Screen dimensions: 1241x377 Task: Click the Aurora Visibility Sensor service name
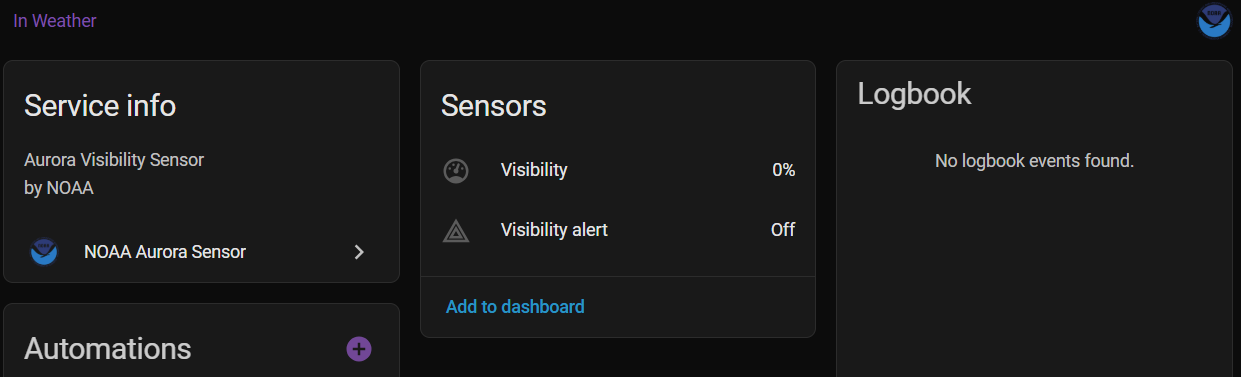[x=114, y=159]
